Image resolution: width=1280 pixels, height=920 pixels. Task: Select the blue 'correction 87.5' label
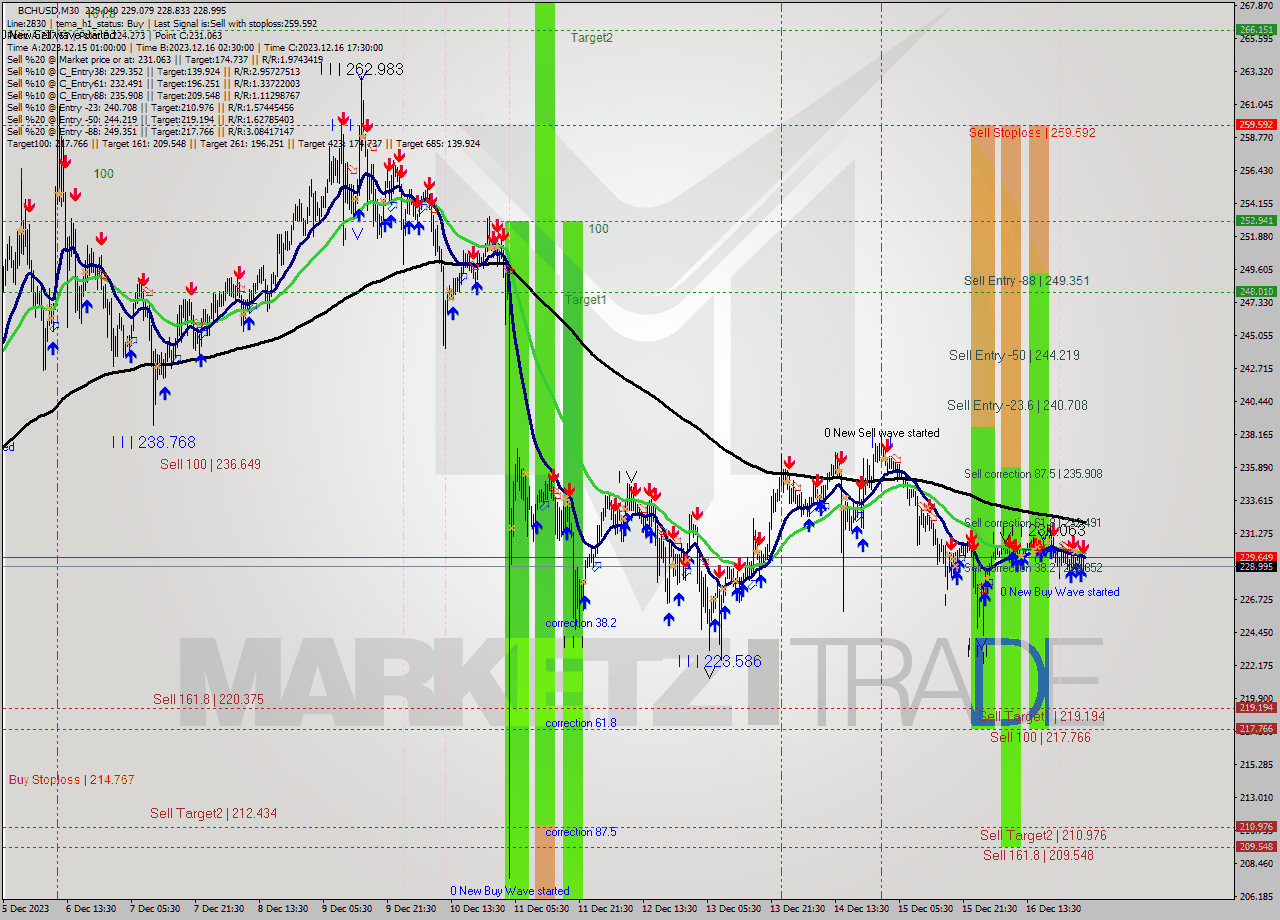click(581, 832)
